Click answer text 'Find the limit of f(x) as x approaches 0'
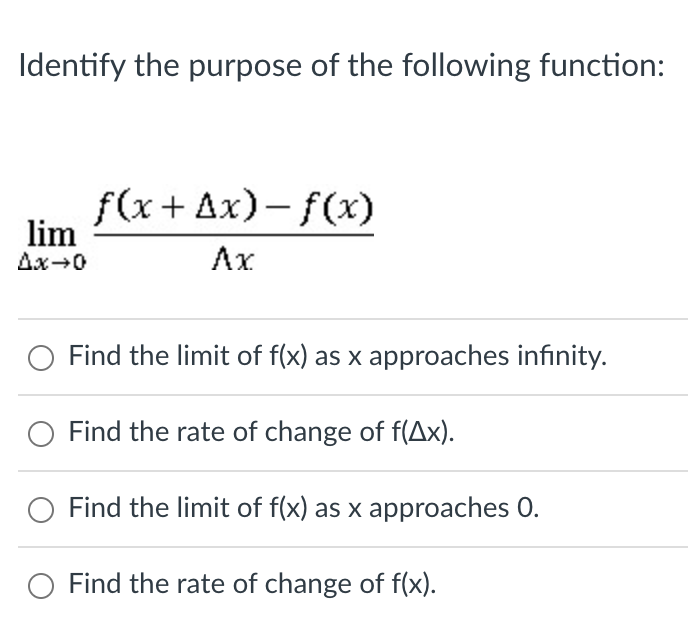688x638 pixels. [304, 508]
